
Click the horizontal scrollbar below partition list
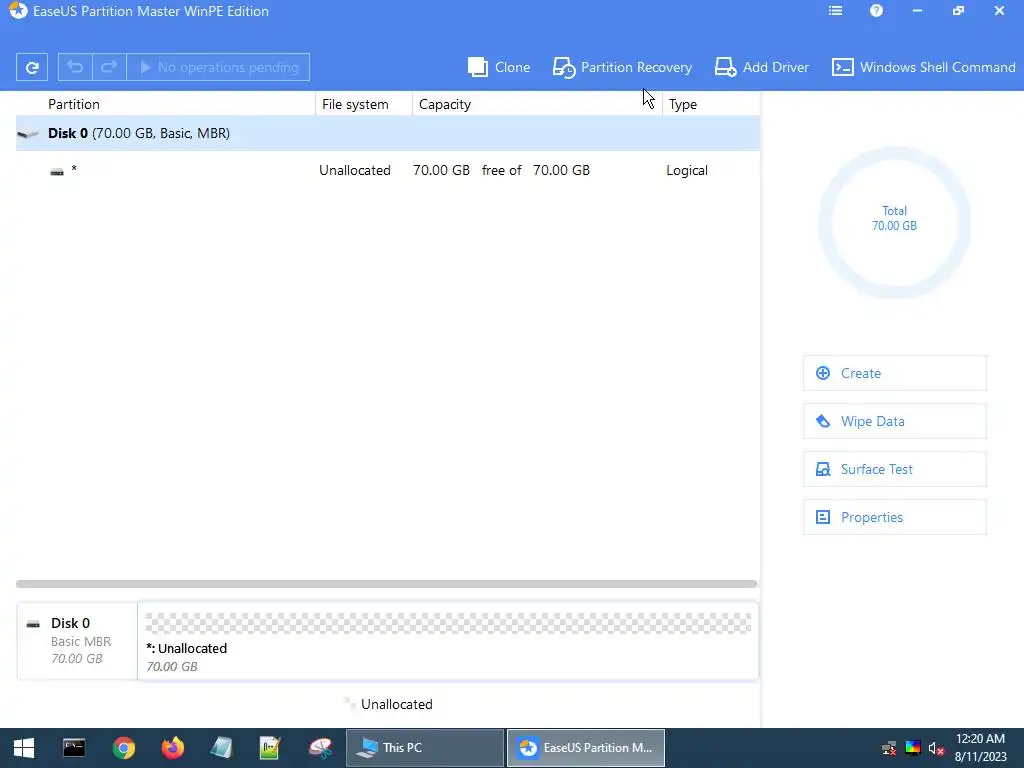[387, 584]
